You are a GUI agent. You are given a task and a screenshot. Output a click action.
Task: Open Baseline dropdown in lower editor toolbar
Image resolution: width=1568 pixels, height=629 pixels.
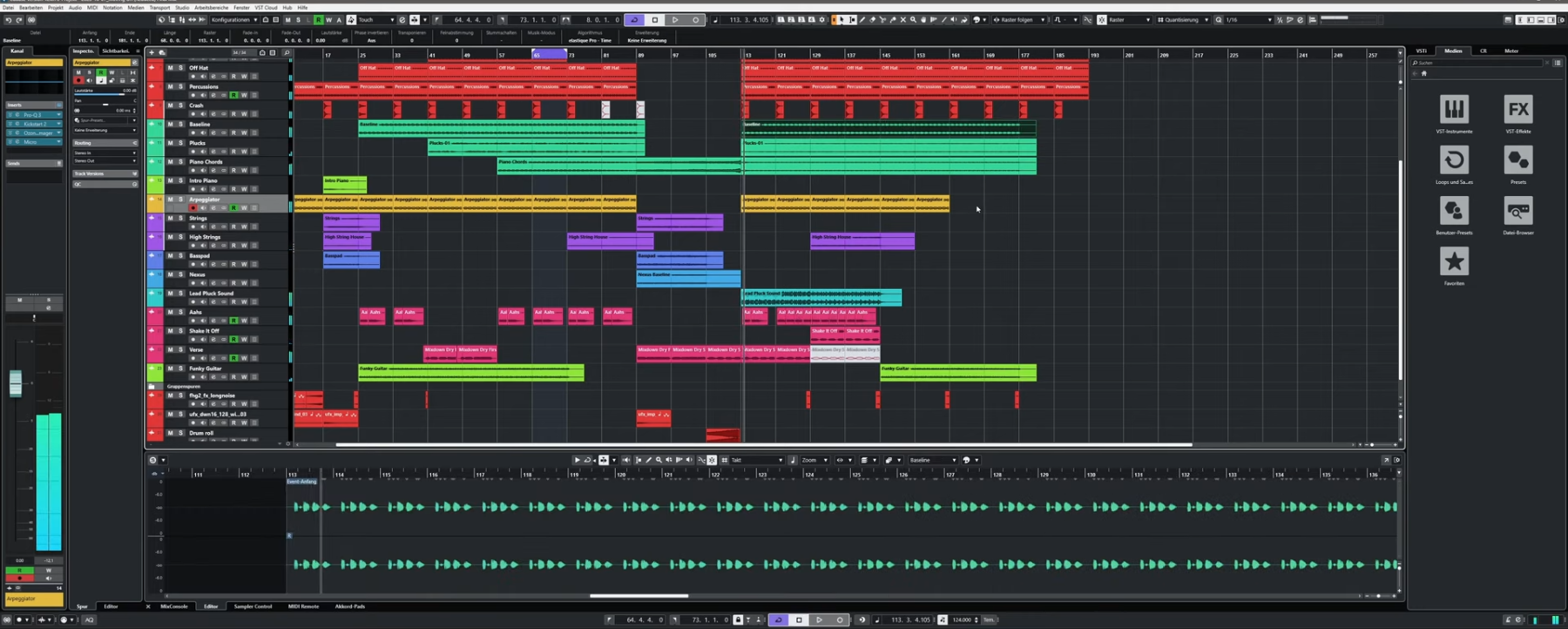pyautogui.click(x=934, y=460)
